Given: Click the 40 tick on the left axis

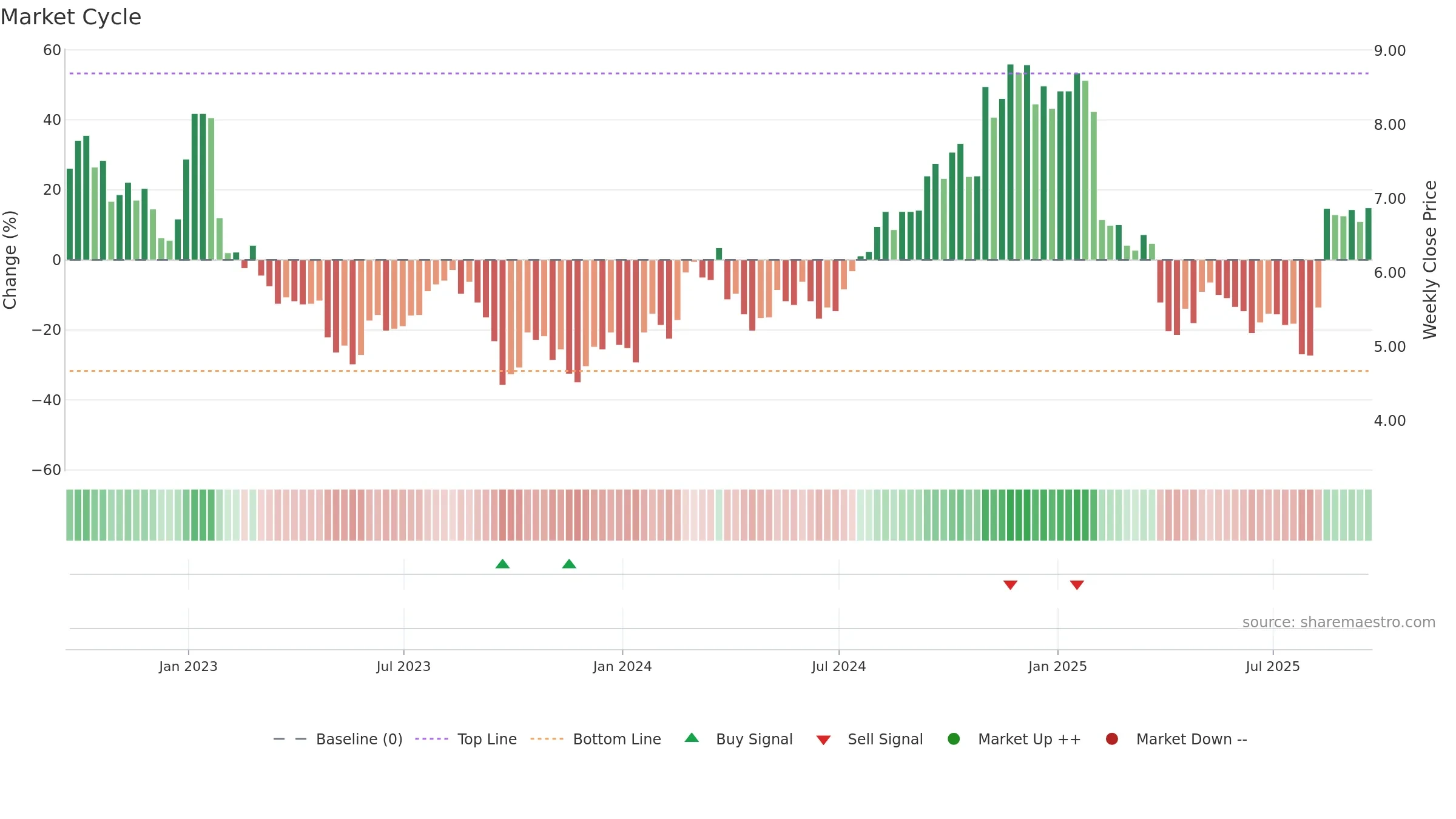Looking at the screenshot, I should 52,120.
